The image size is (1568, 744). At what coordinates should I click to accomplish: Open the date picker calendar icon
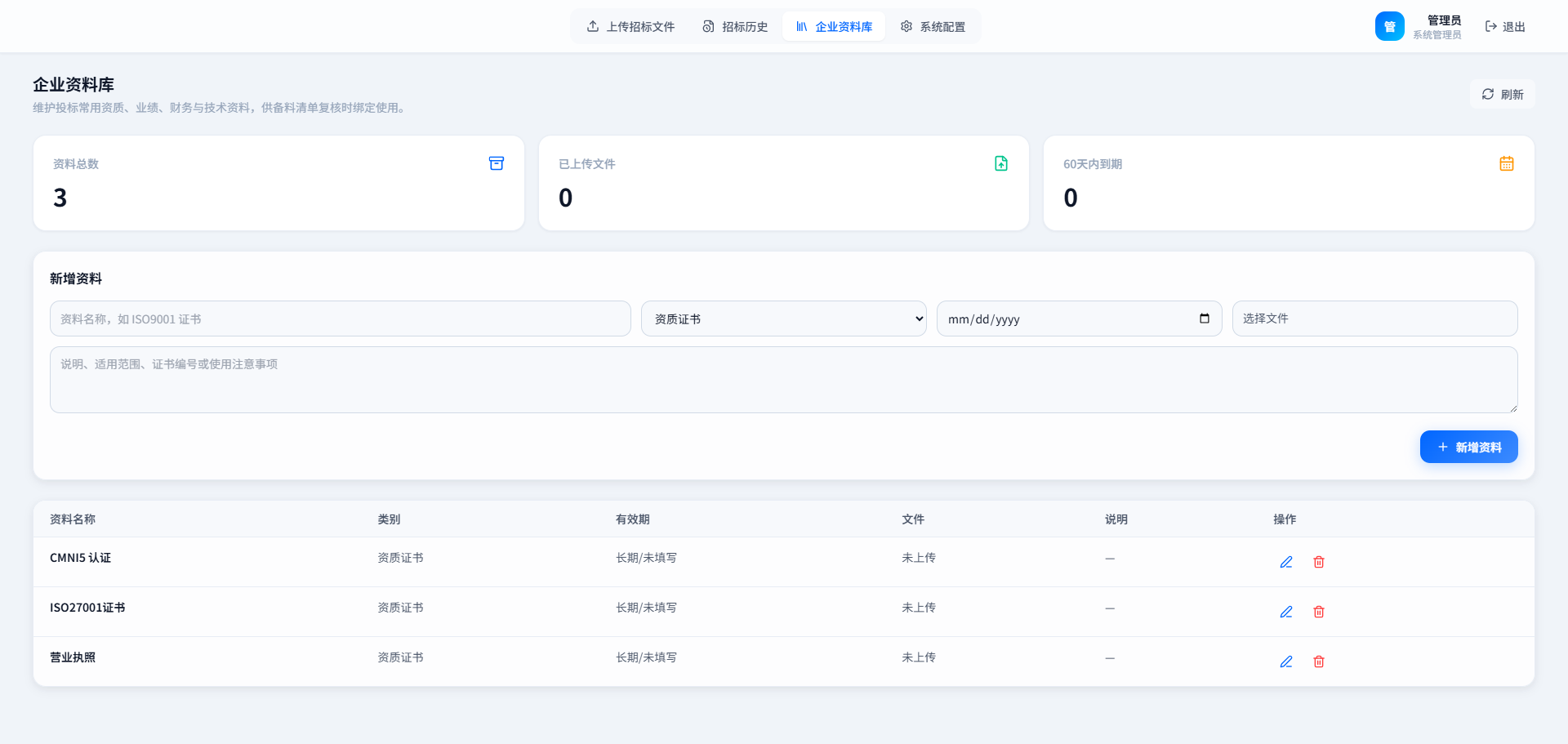(x=1204, y=319)
